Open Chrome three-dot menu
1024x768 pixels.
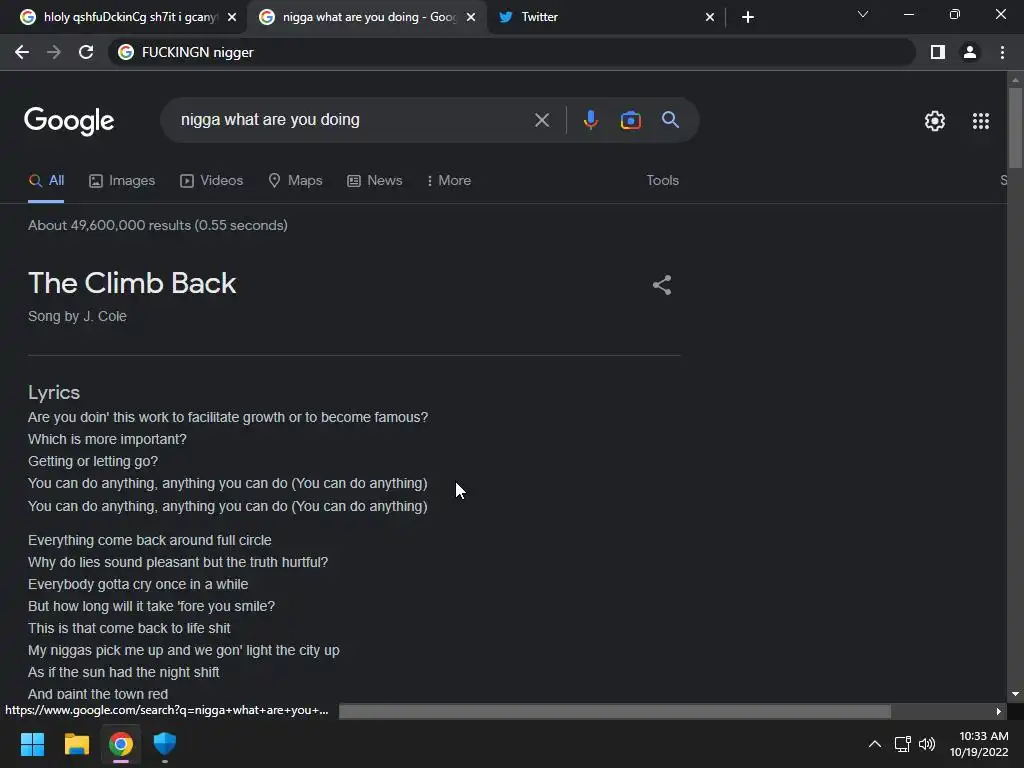1002,52
